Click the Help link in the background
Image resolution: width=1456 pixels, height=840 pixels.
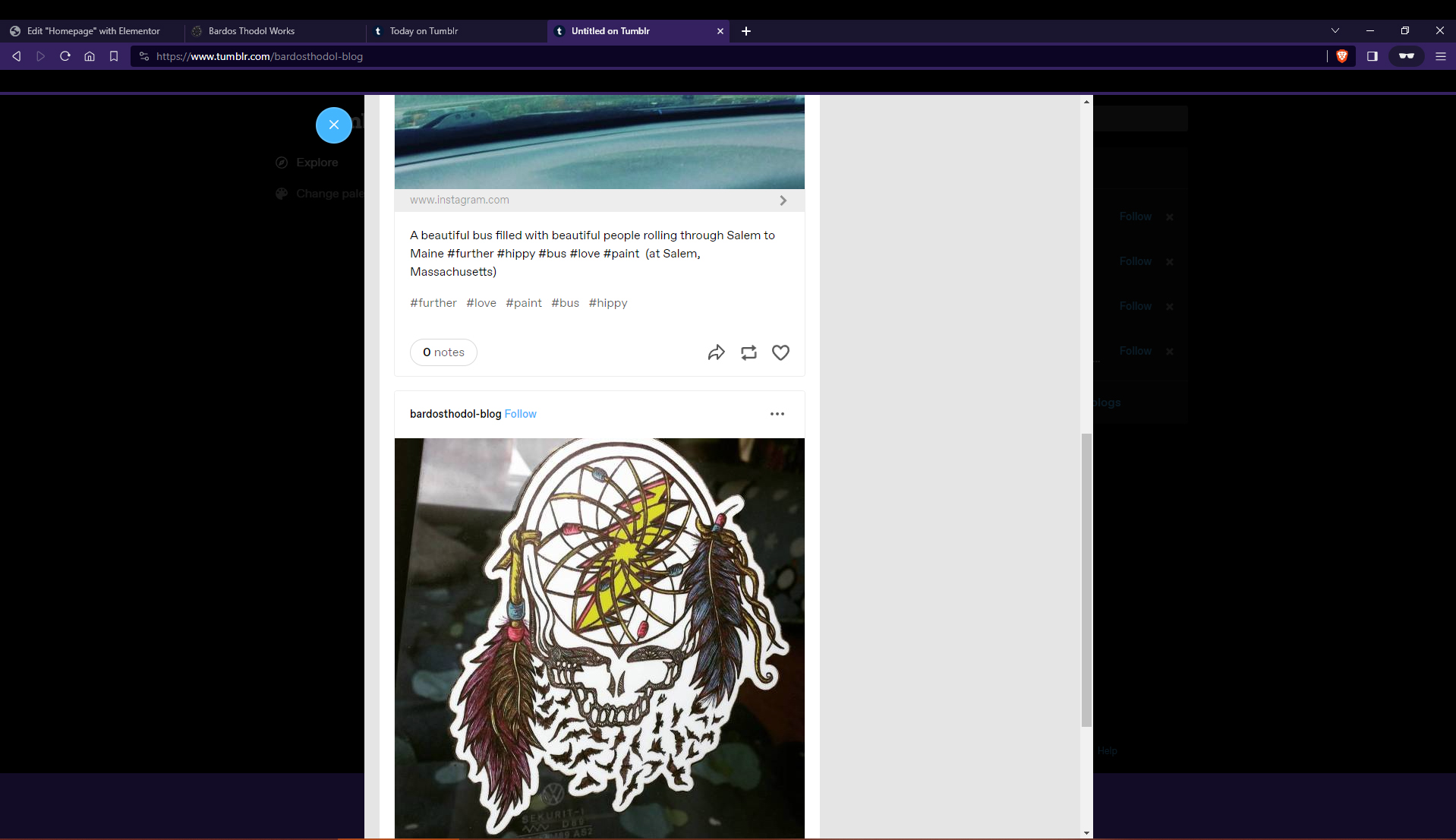tap(1107, 750)
